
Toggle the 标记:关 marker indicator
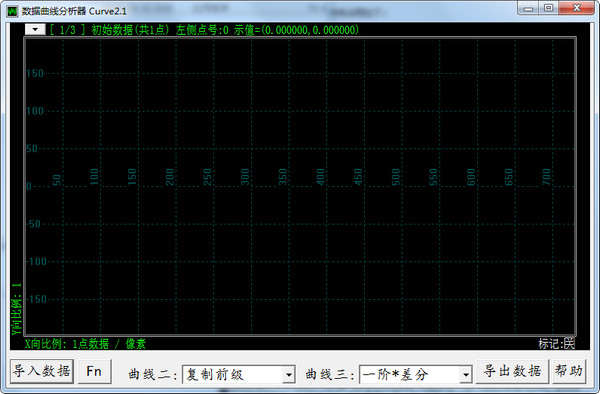click(557, 344)
